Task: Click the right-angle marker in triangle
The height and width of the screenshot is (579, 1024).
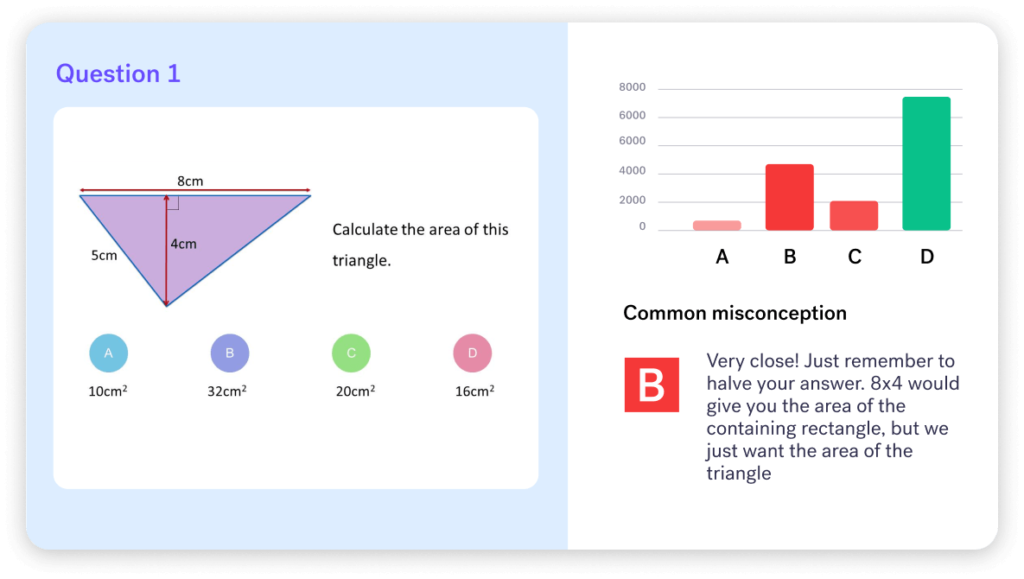Action: point(172,203)
